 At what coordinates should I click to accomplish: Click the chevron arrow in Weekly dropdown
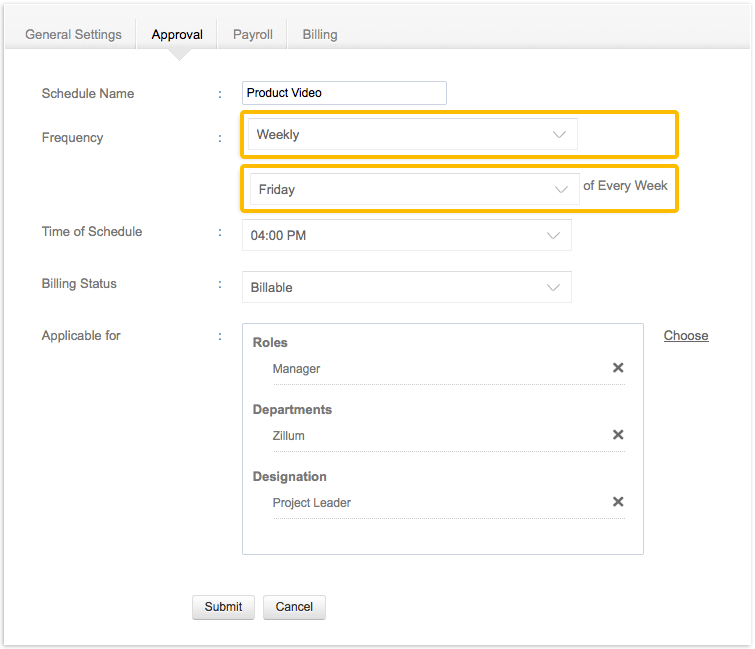pyautogui.click(x=560, y=135)
